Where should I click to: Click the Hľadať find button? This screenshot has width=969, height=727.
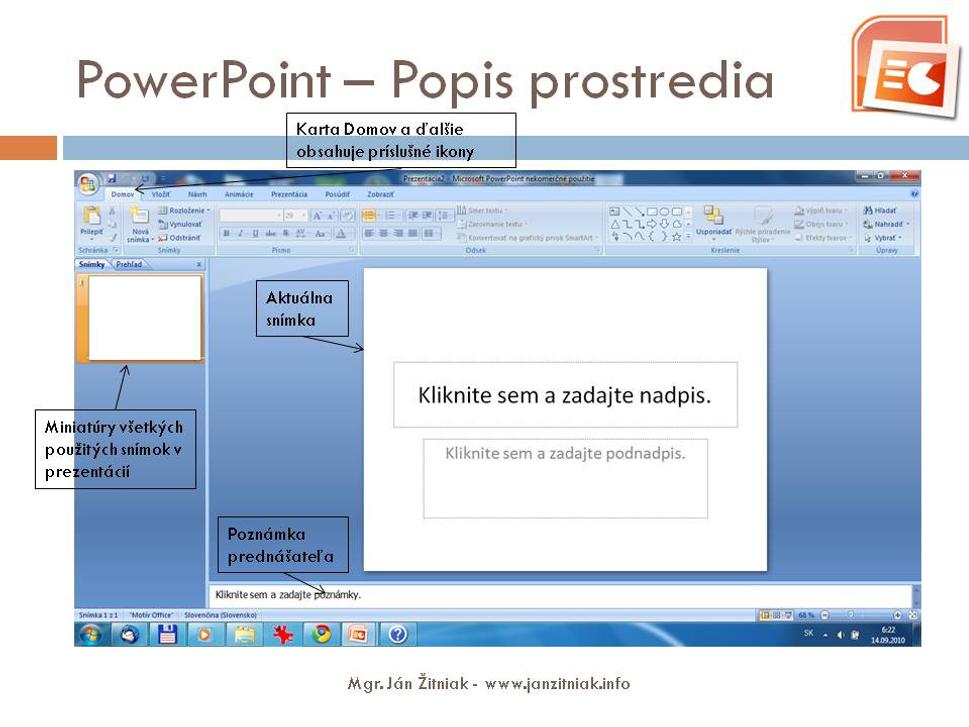click(880, 211)
